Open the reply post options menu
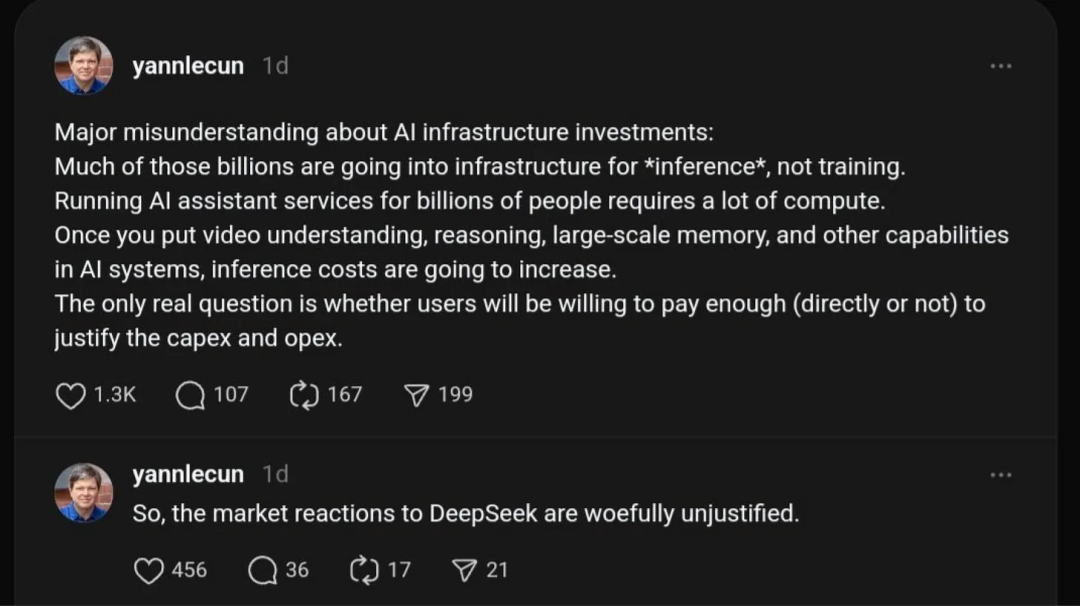 click(x=1002, y=473)
